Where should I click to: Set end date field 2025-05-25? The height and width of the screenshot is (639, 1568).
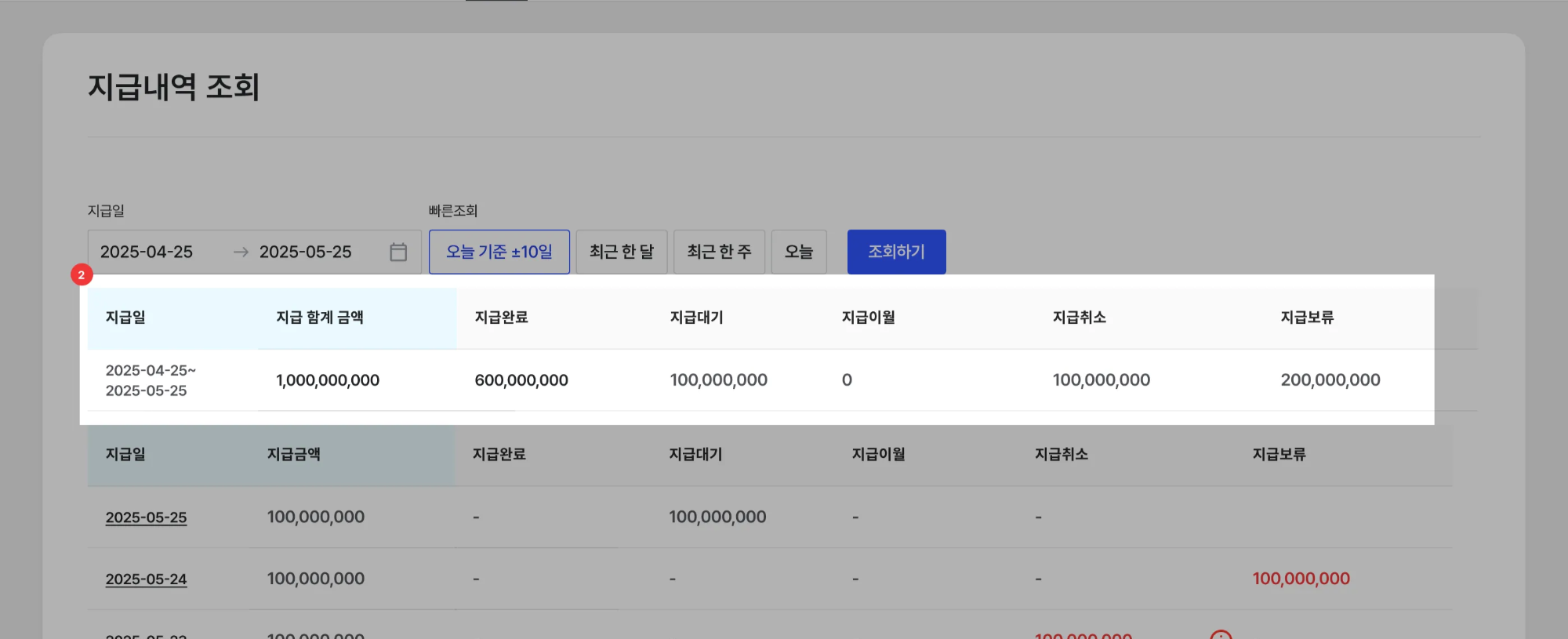click(306, 252)
